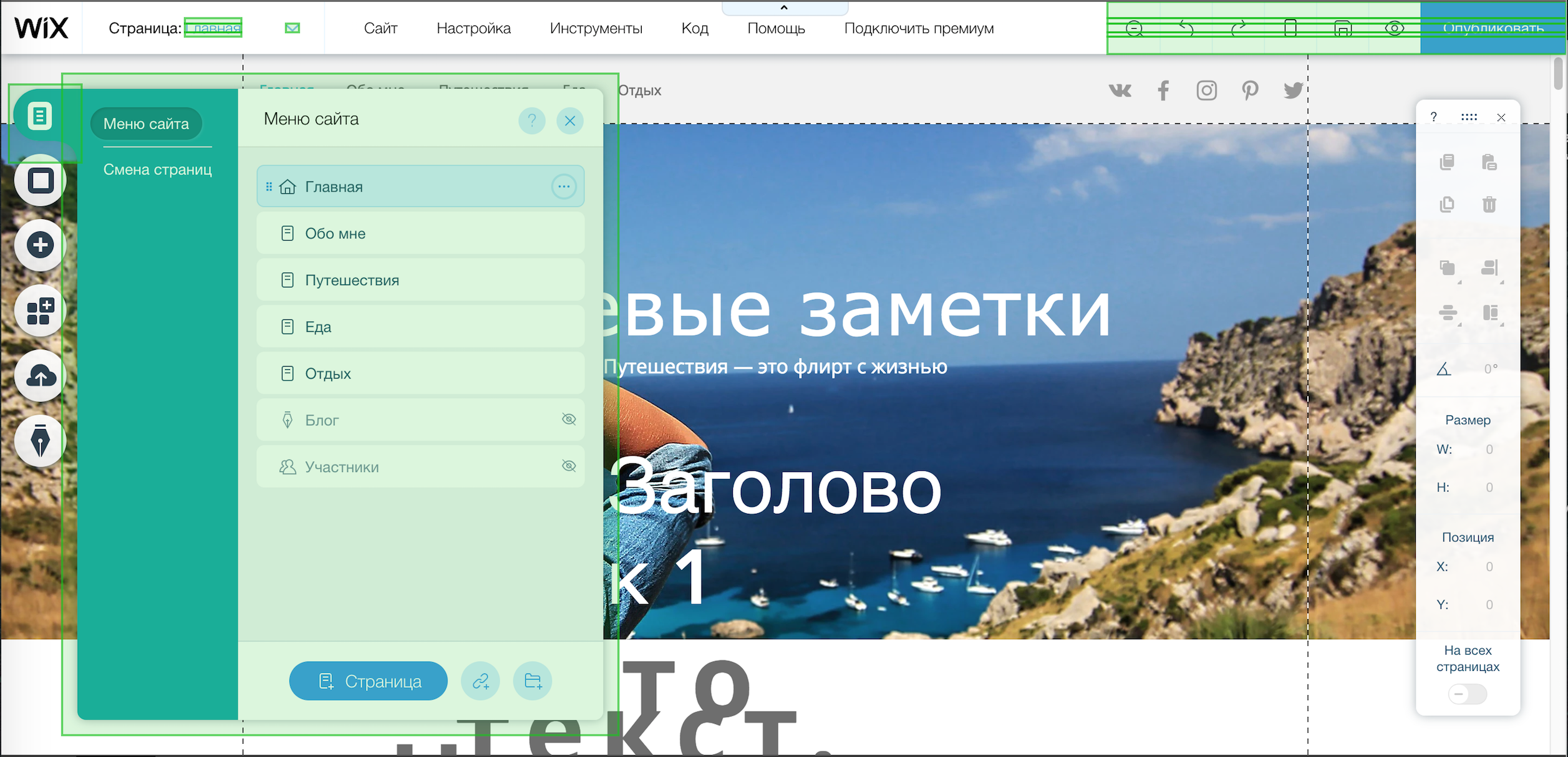Screen dimensions: 1568x757
Task: Click the Save icon in the top toolbar
Action: (1342, 28)
